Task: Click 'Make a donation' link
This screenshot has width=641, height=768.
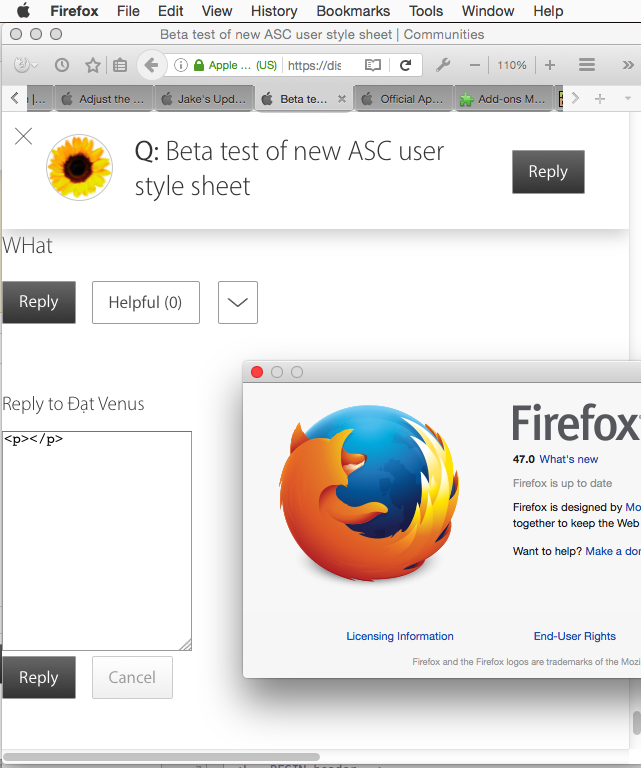Action: [x=613, y=551]
